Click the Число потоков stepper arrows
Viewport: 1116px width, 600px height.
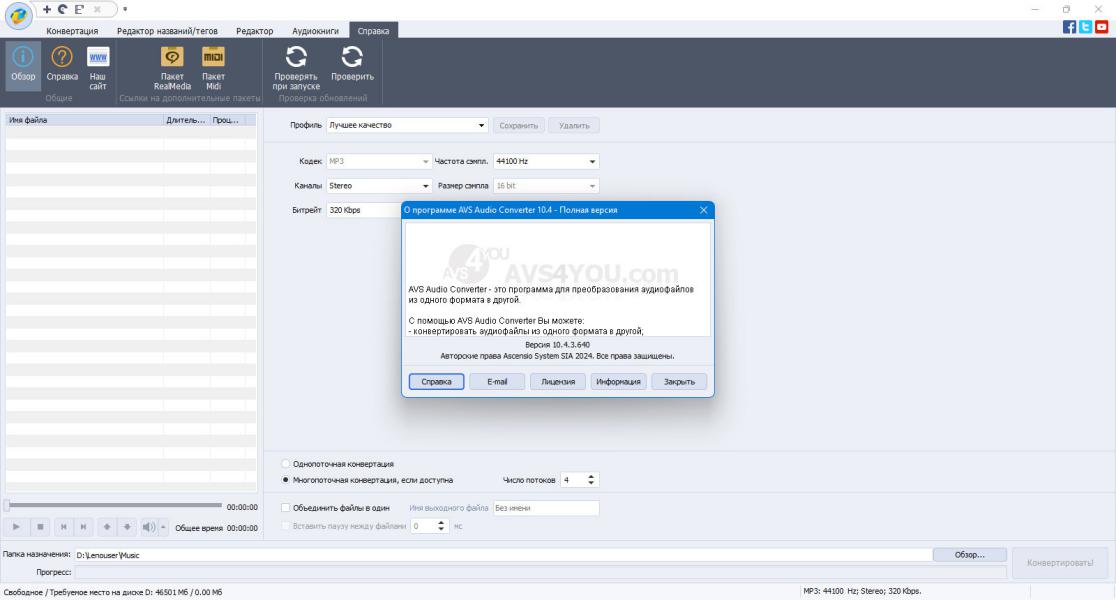coord(591,480)
